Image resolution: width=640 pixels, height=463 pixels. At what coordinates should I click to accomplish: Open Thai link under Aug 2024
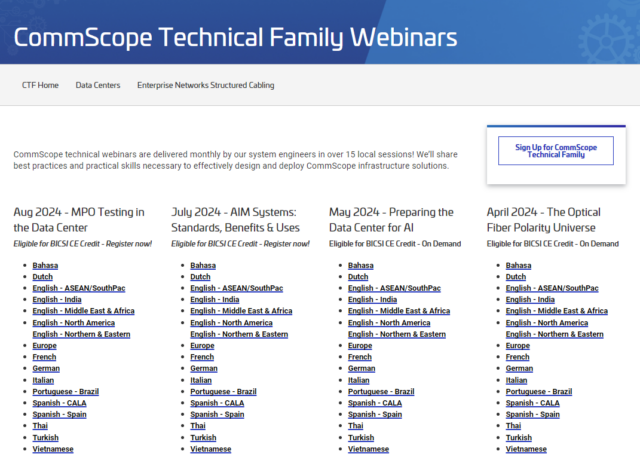pyautogui.click(x=40, y=426)
